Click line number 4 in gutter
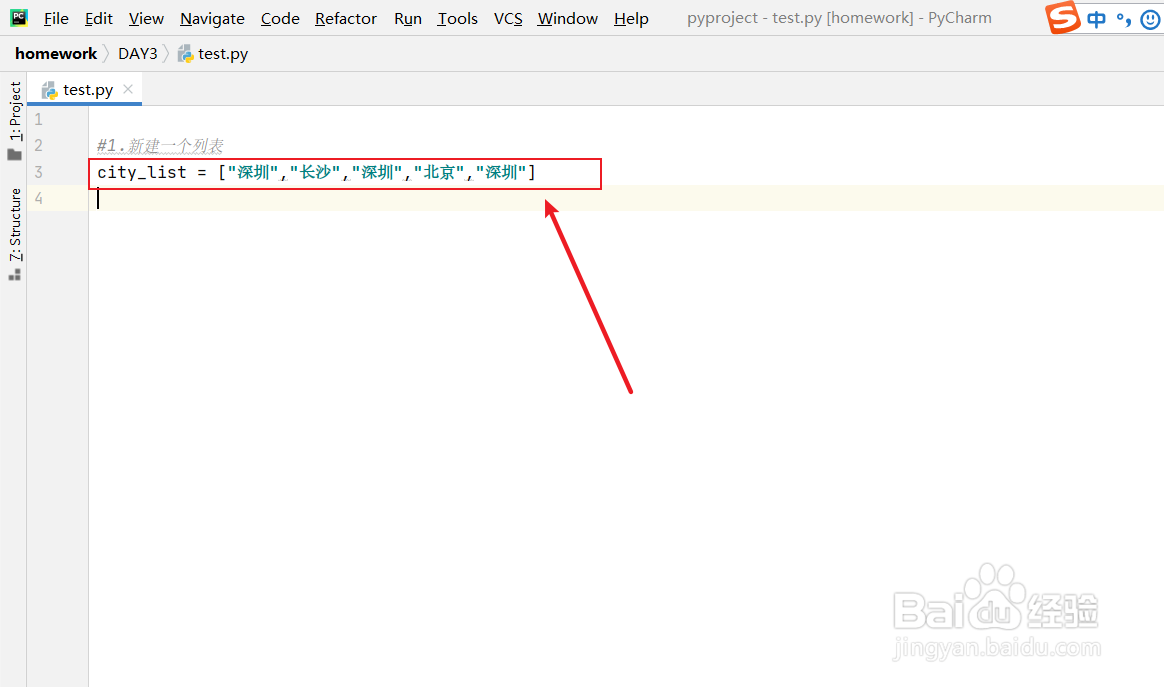The image size is (1164, 687). (39, 198)
